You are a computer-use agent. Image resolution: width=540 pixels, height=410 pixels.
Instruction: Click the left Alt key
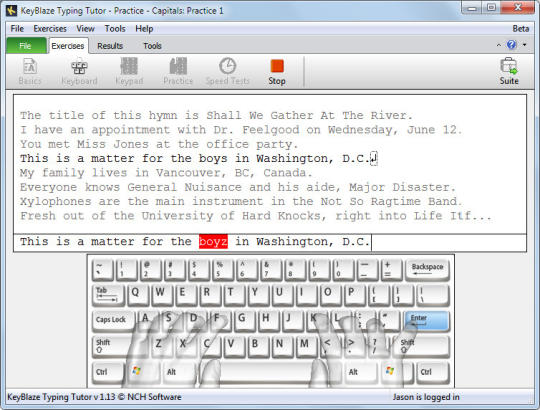(x=179, y=373)
